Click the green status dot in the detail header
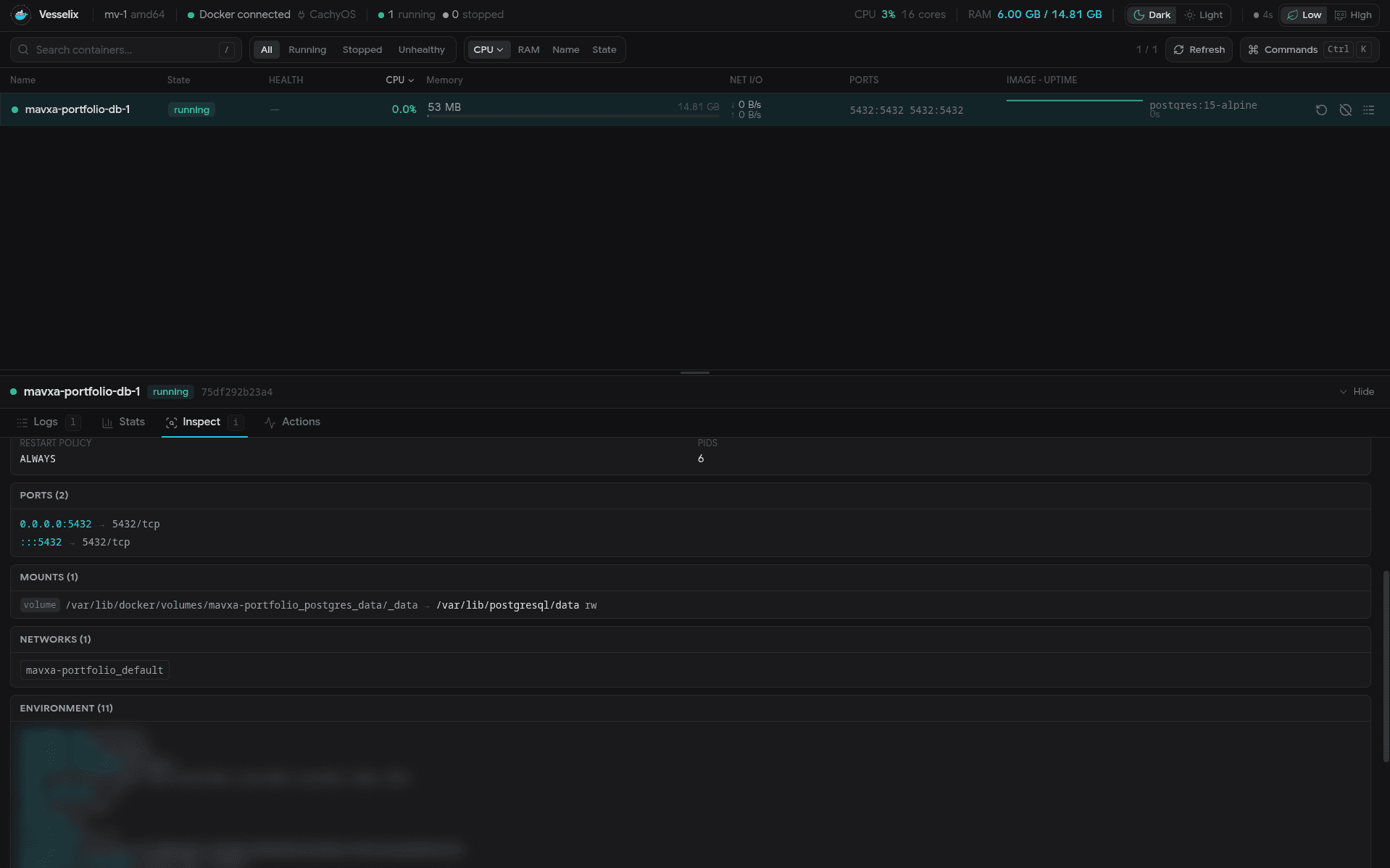This screenshot has height=868, width=1390. point(13,392)
